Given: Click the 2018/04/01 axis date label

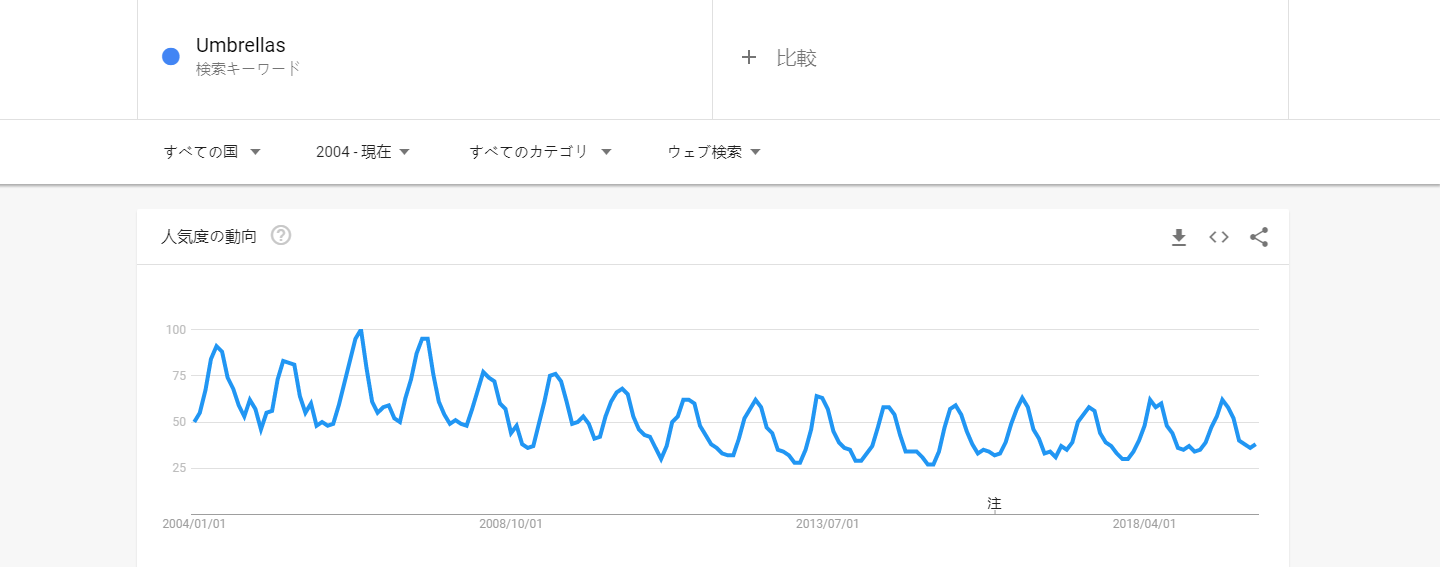Looking at the screenshot, I should [1144, 524].
